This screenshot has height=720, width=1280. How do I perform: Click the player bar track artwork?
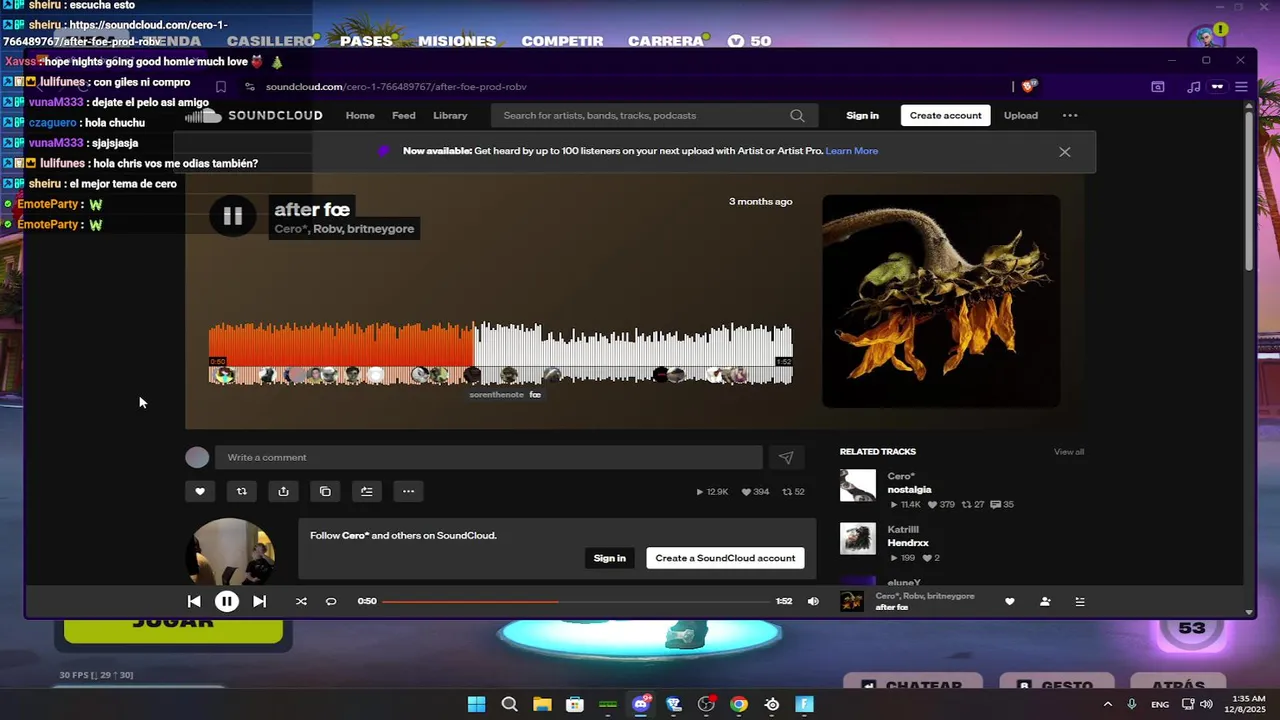coord(852,601)
